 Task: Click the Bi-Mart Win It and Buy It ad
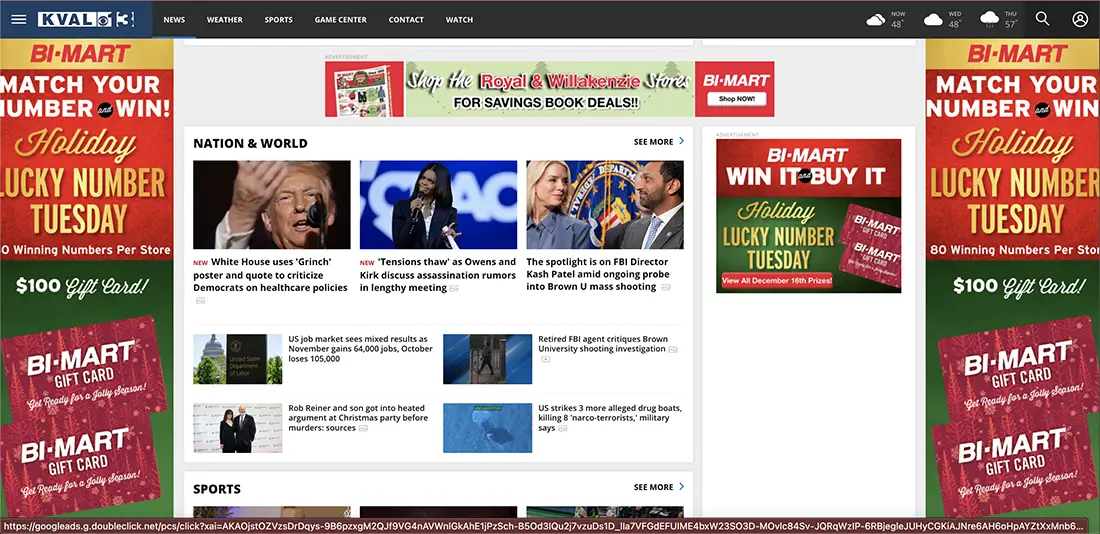point(808,215)
